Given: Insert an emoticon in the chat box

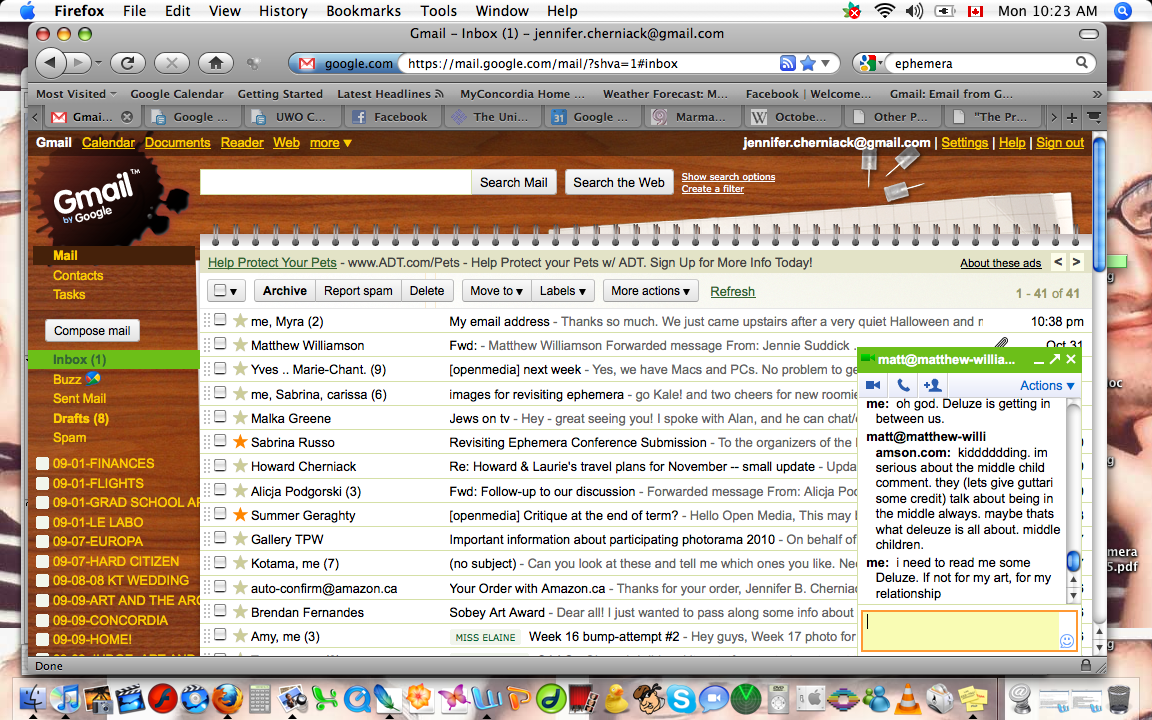Looking at the screenshot, I should 1067,641.
